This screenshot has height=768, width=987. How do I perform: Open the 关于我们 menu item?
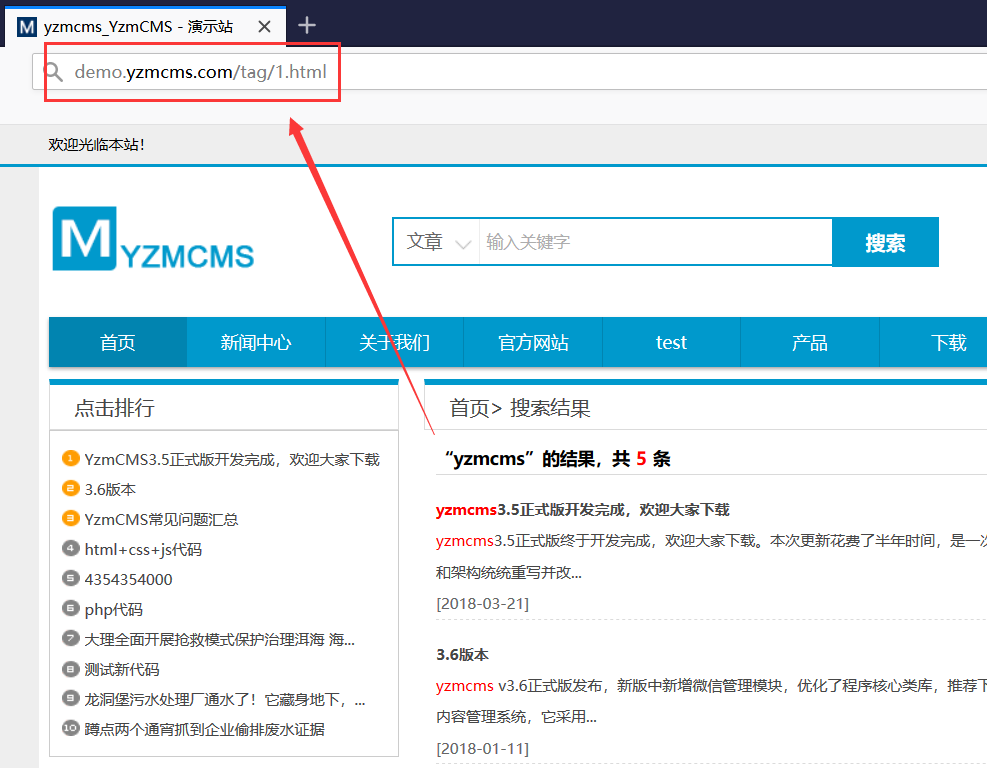pyautogui.click(x=394, y=342)
